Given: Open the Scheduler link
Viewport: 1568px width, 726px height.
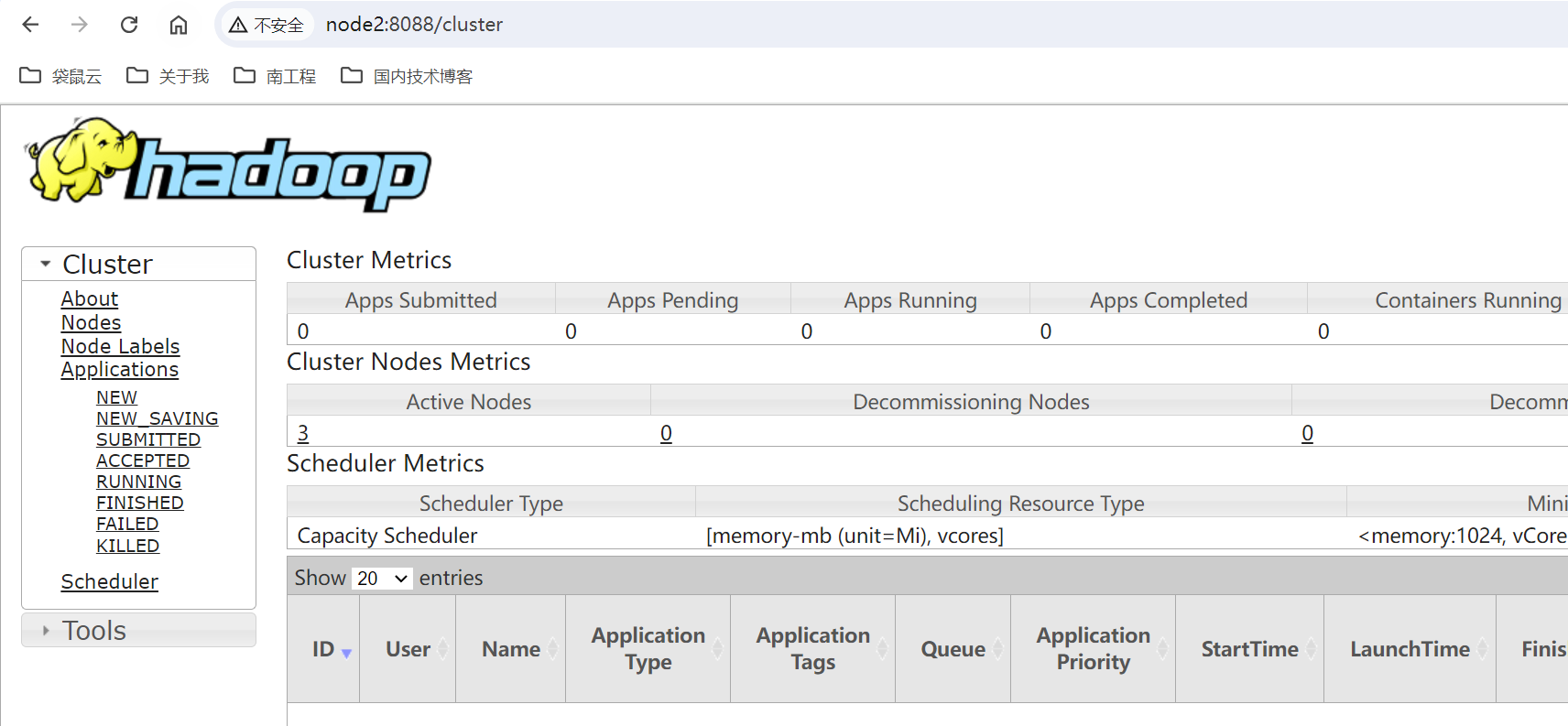Looking at the screenshot, I should (110, 581).
